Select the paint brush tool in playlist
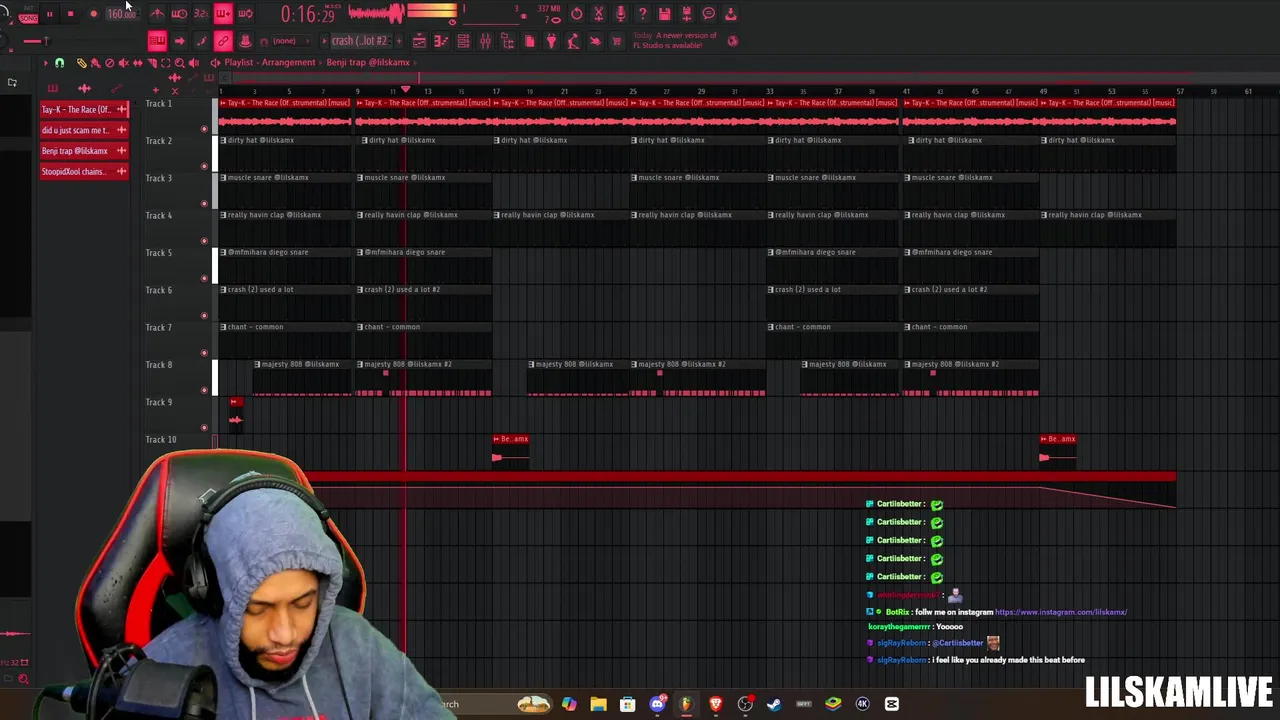 [x=96, y=63]
